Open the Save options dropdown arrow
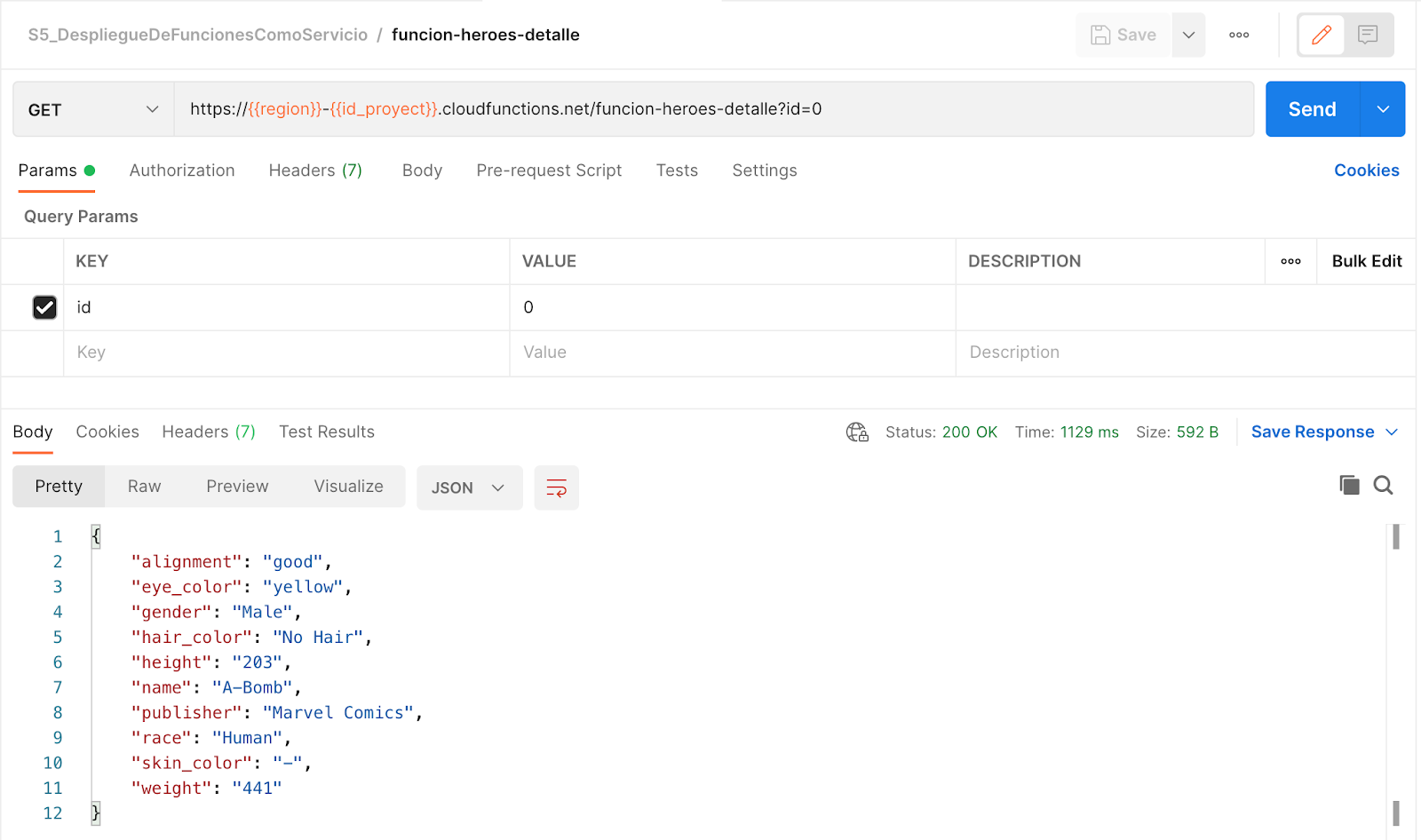Viewport: 1421px width, 840px height. coord(1188,35)
